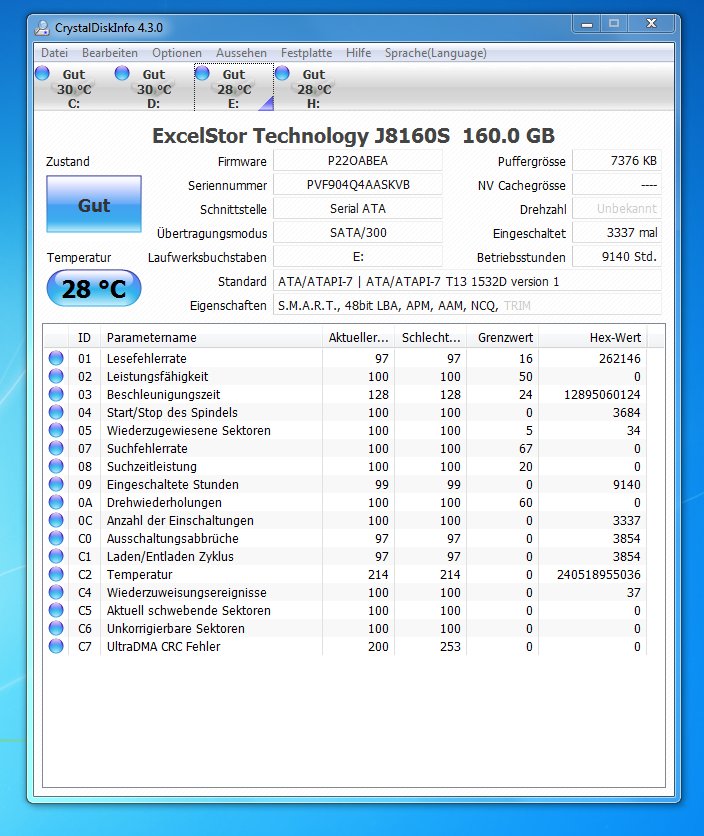704x836 pixels.
Task: Click the Eigenschaften field with S.M.A.R.T.
Action: click(467, 306)
